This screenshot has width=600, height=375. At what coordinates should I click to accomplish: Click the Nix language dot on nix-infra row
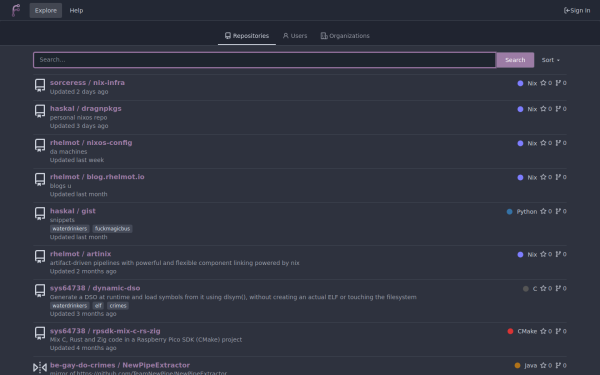(520, 83)
